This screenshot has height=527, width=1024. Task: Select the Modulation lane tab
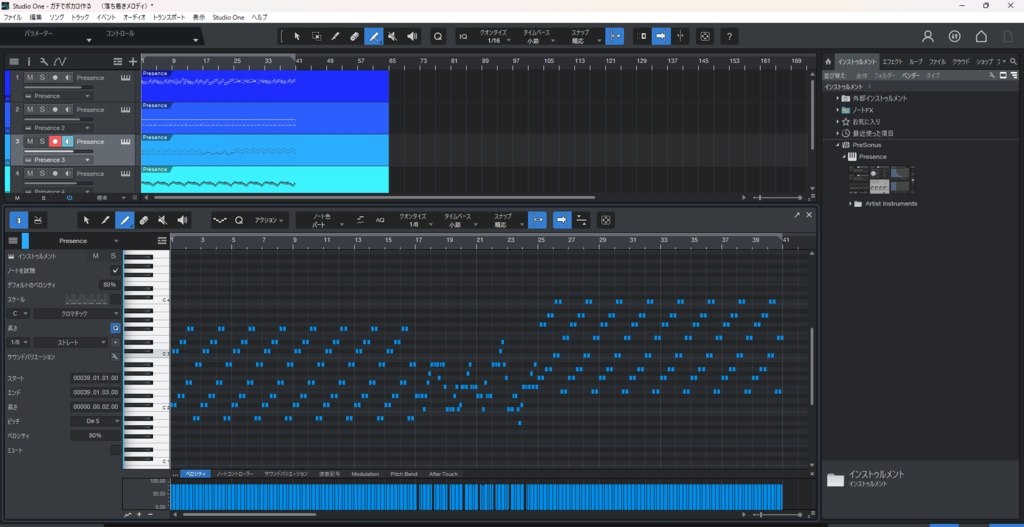(365, 474)
